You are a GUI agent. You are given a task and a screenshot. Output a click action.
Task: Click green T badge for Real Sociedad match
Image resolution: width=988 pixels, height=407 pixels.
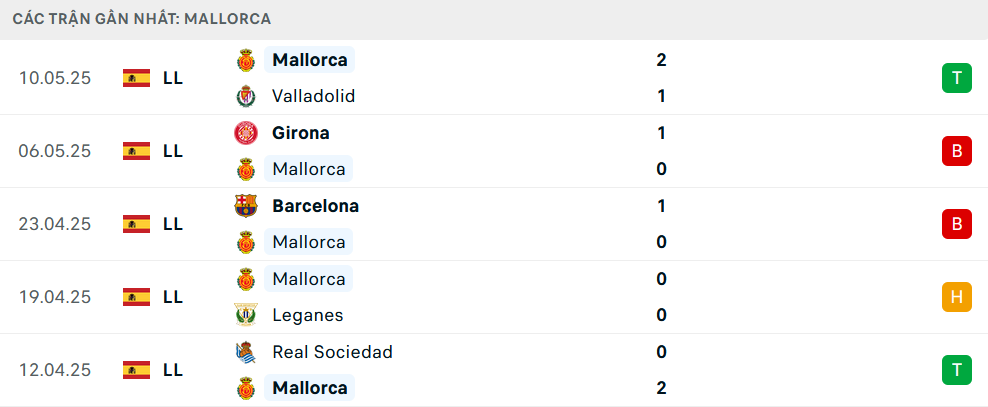(957, 370)
